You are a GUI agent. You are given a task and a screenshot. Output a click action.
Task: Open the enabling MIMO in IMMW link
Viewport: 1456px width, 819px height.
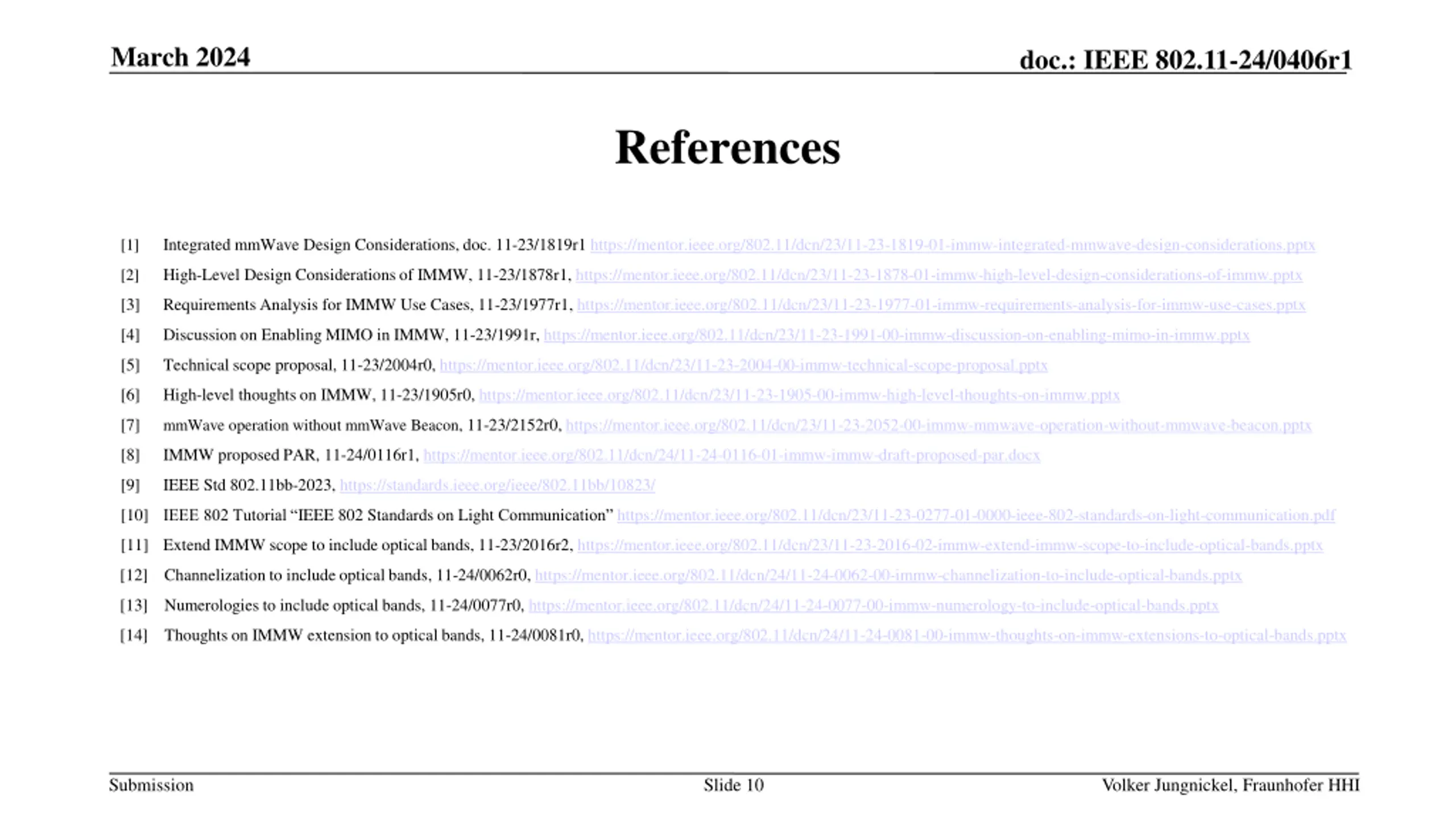[x=897, y=336]
